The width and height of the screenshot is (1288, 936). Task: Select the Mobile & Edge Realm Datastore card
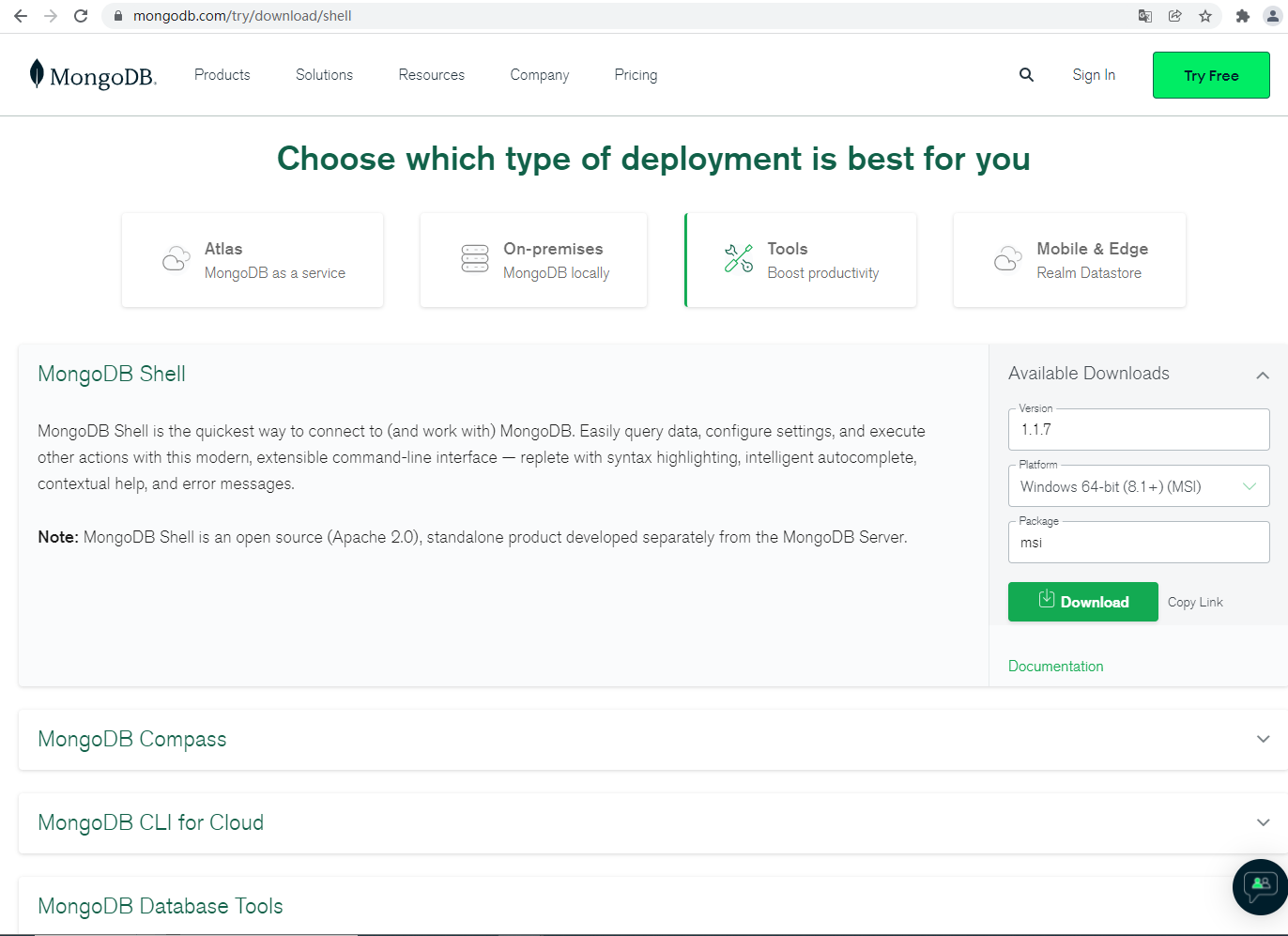coord(1069,260)
